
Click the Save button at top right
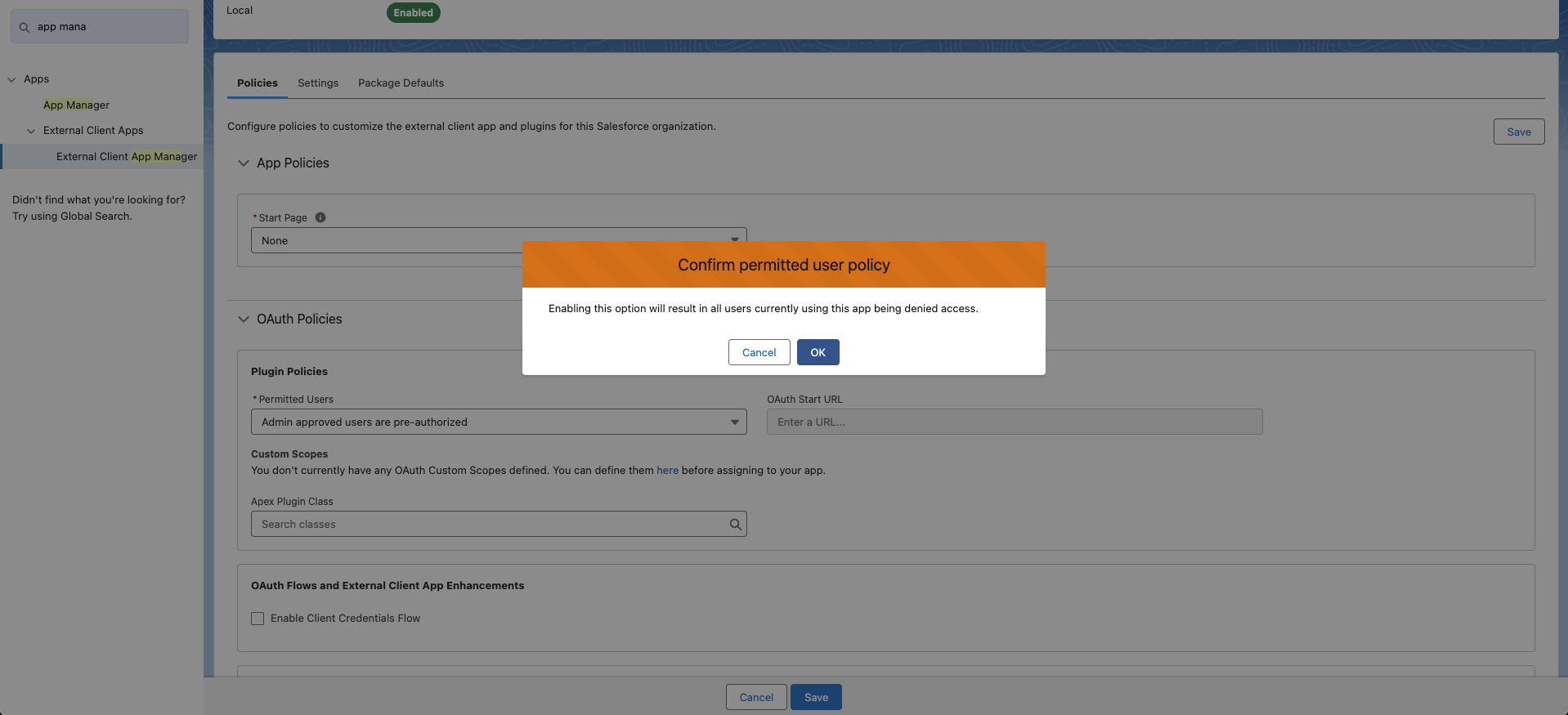tap(1518, 131)
